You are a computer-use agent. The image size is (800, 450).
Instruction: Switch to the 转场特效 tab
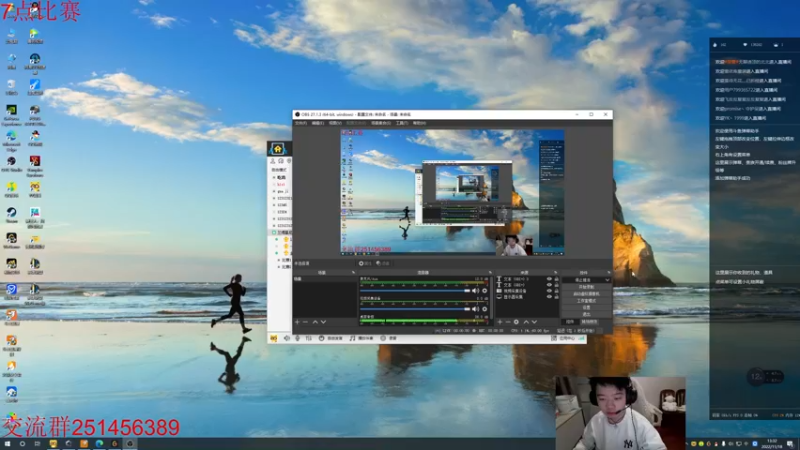[x=589, y=321]
